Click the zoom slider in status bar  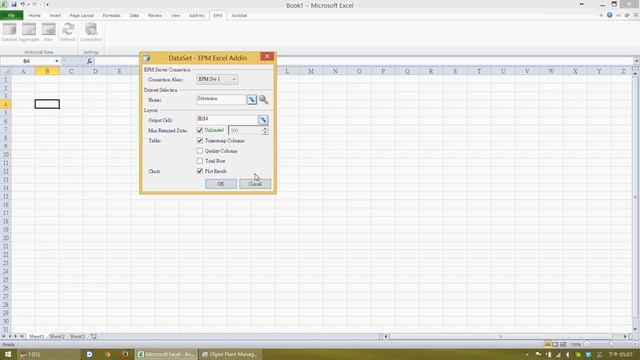click(x=610, y=344)
